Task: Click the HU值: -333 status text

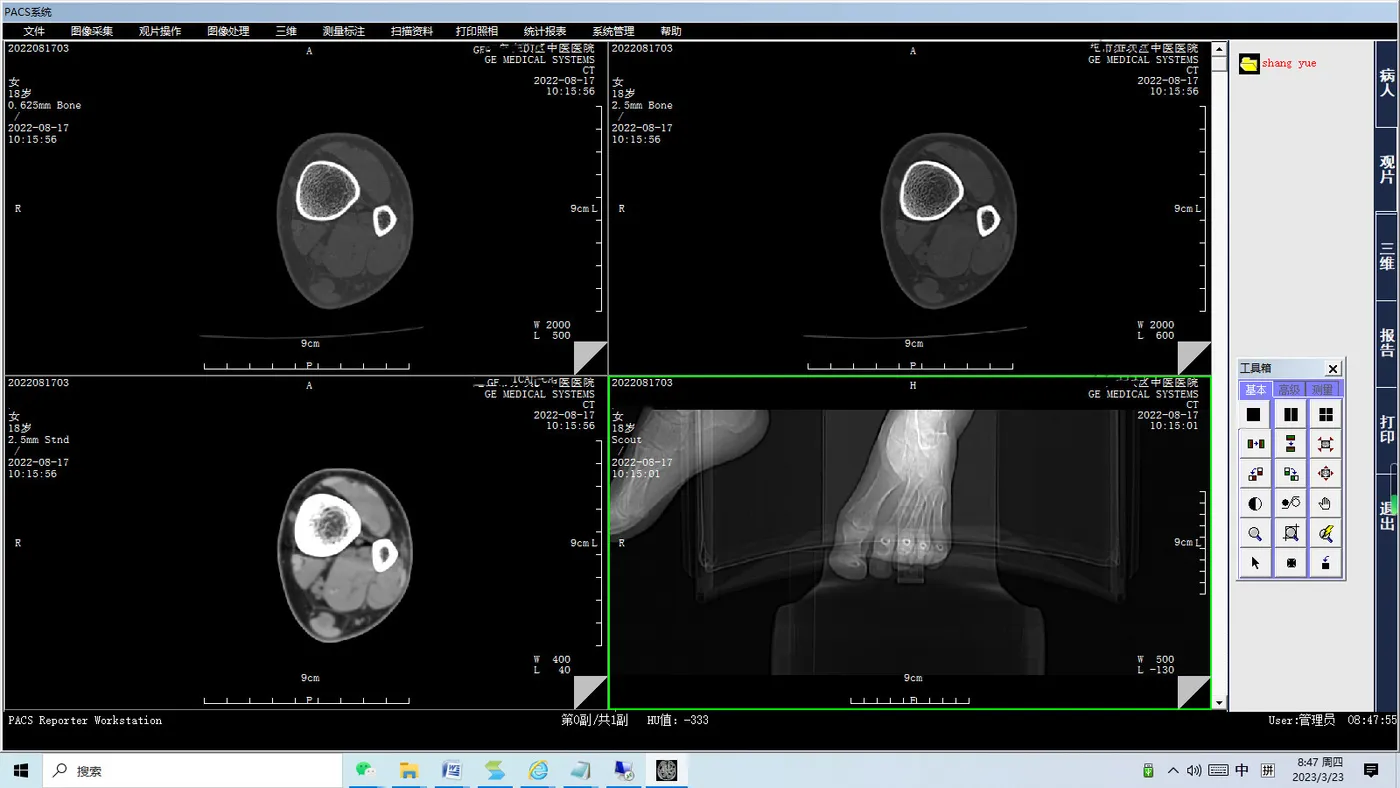Action: [x=678, y=720]
